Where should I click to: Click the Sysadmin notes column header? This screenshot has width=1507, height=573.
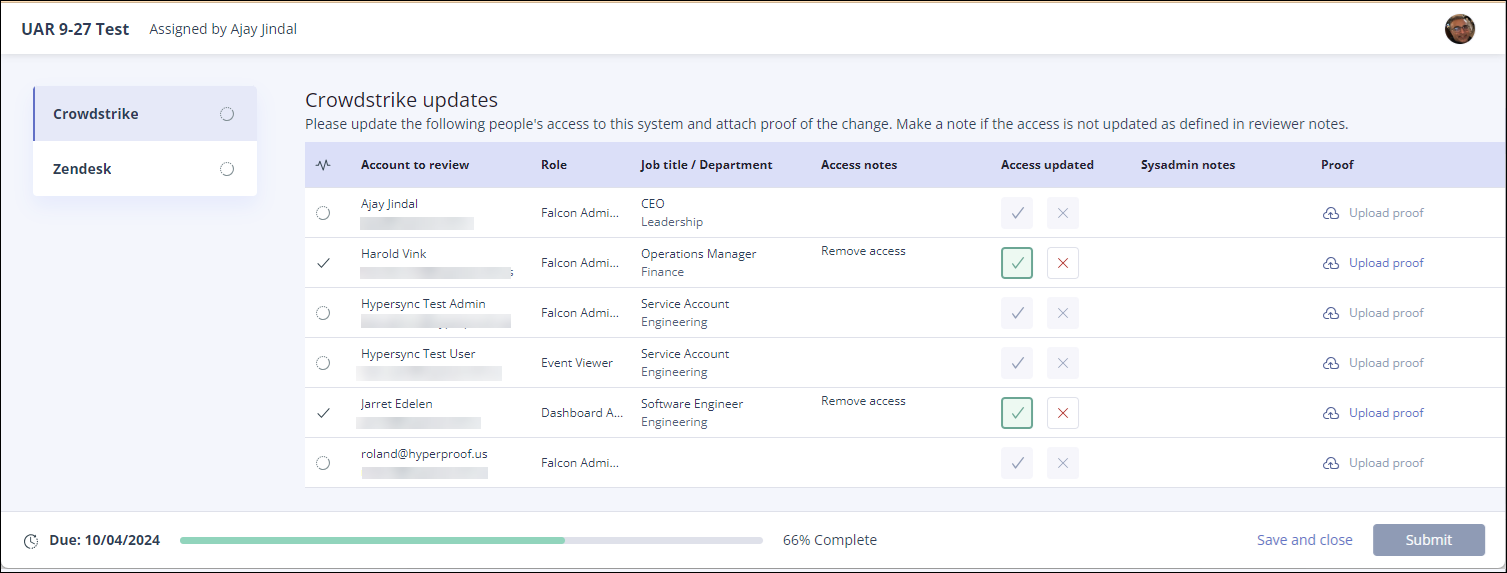[1188, 165]
